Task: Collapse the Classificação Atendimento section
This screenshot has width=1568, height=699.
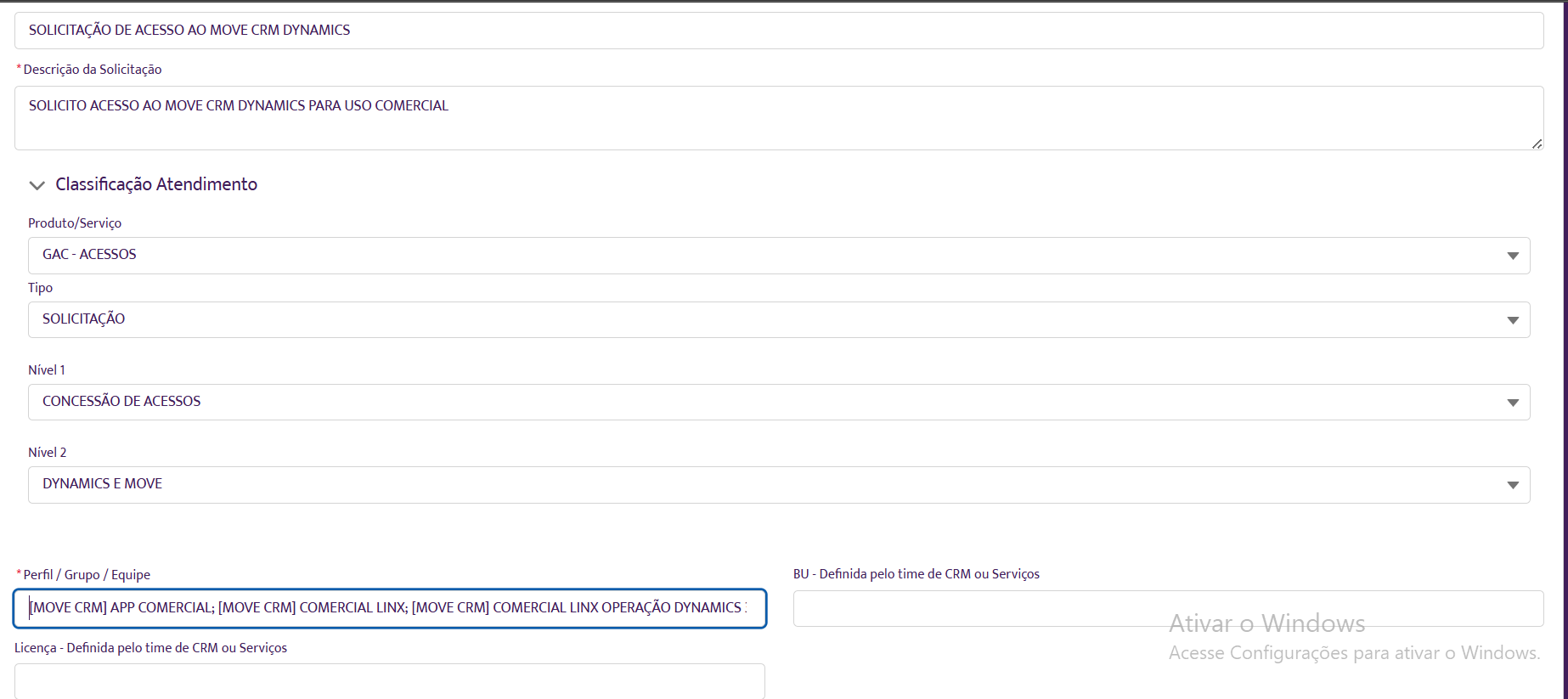Action: pos(37,185)
